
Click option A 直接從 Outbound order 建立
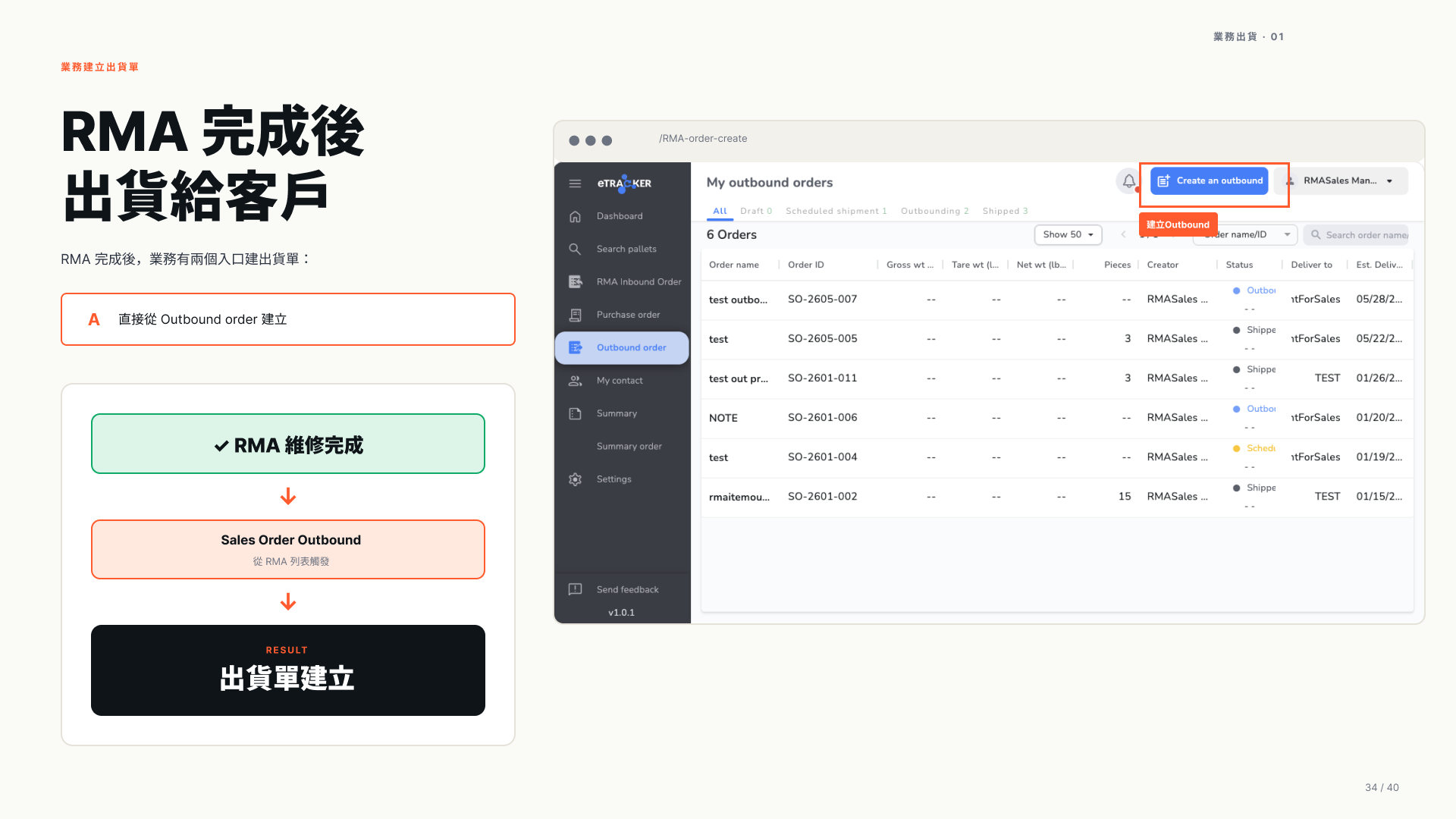[x=288, y=319]
